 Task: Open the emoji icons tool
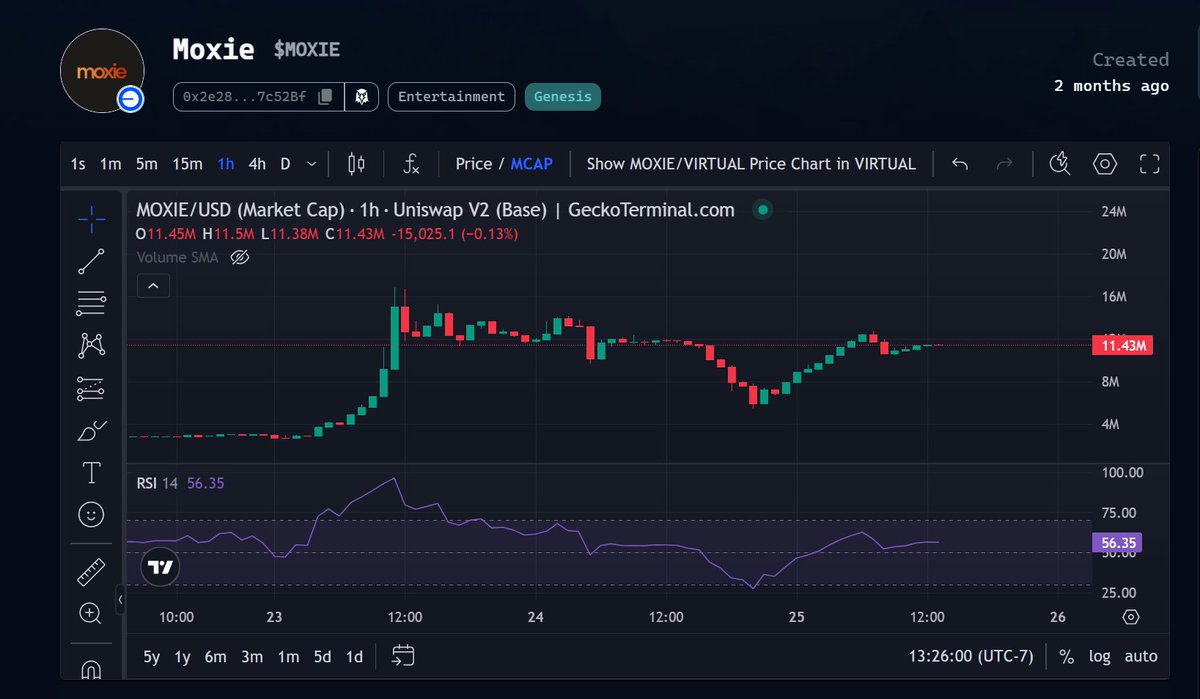pyautogui.click(x=91, y=515)
